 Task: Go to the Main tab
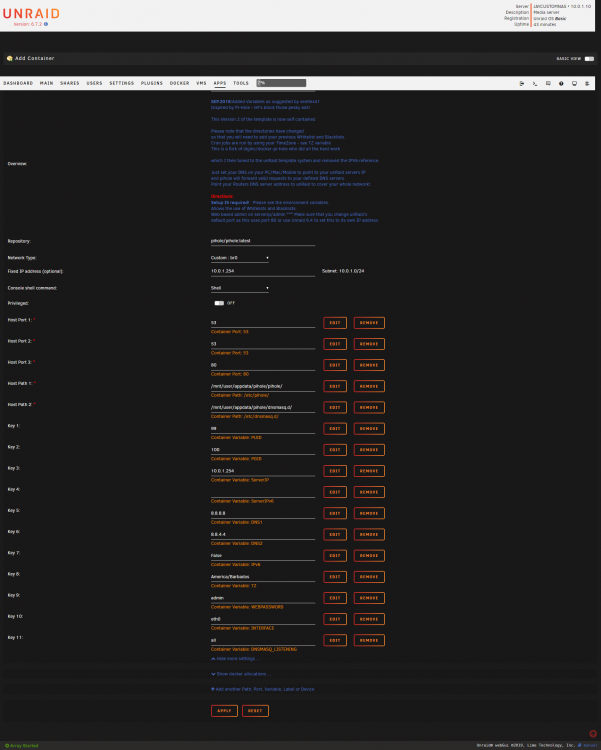(46, 83)
